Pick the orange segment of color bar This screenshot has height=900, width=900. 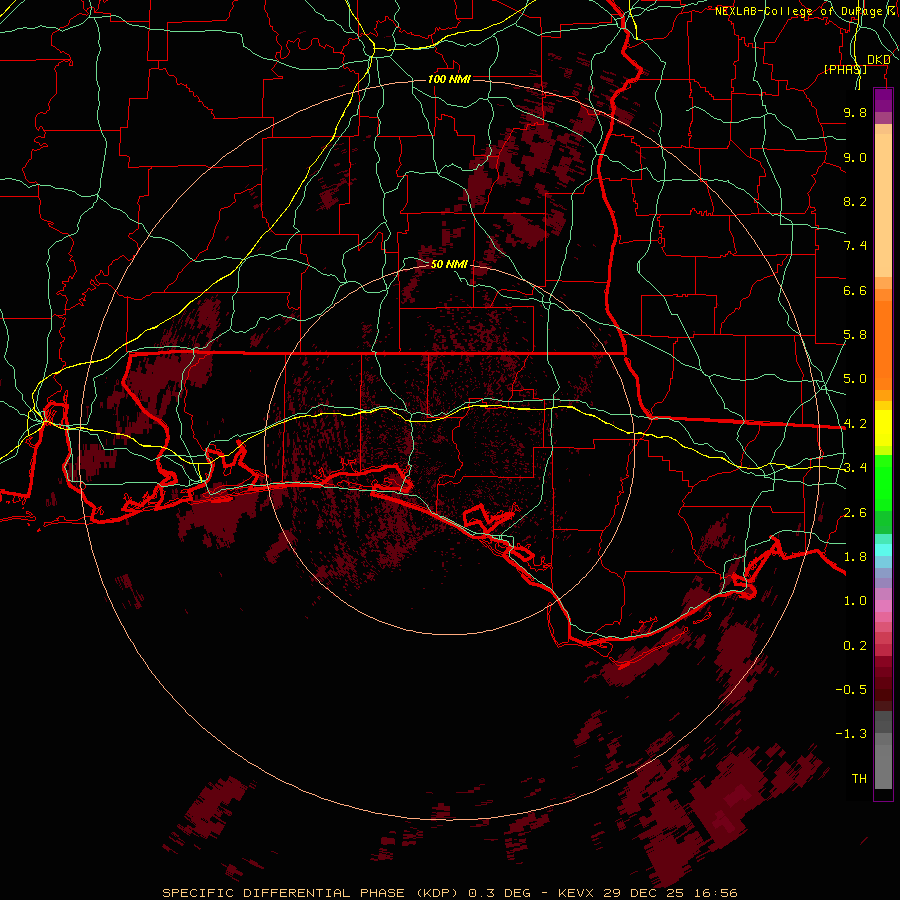pos(883,345)
